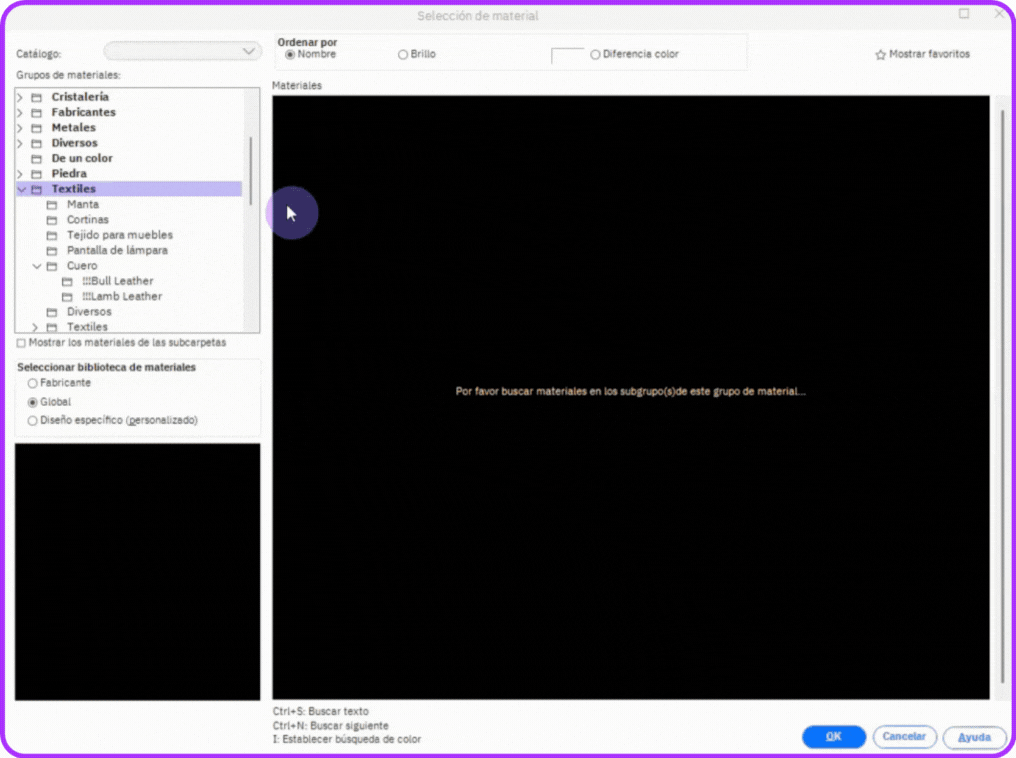Collapse the Cuero subgroup arrow
This screenshot has height=758, width=1016.
(37, 266)
